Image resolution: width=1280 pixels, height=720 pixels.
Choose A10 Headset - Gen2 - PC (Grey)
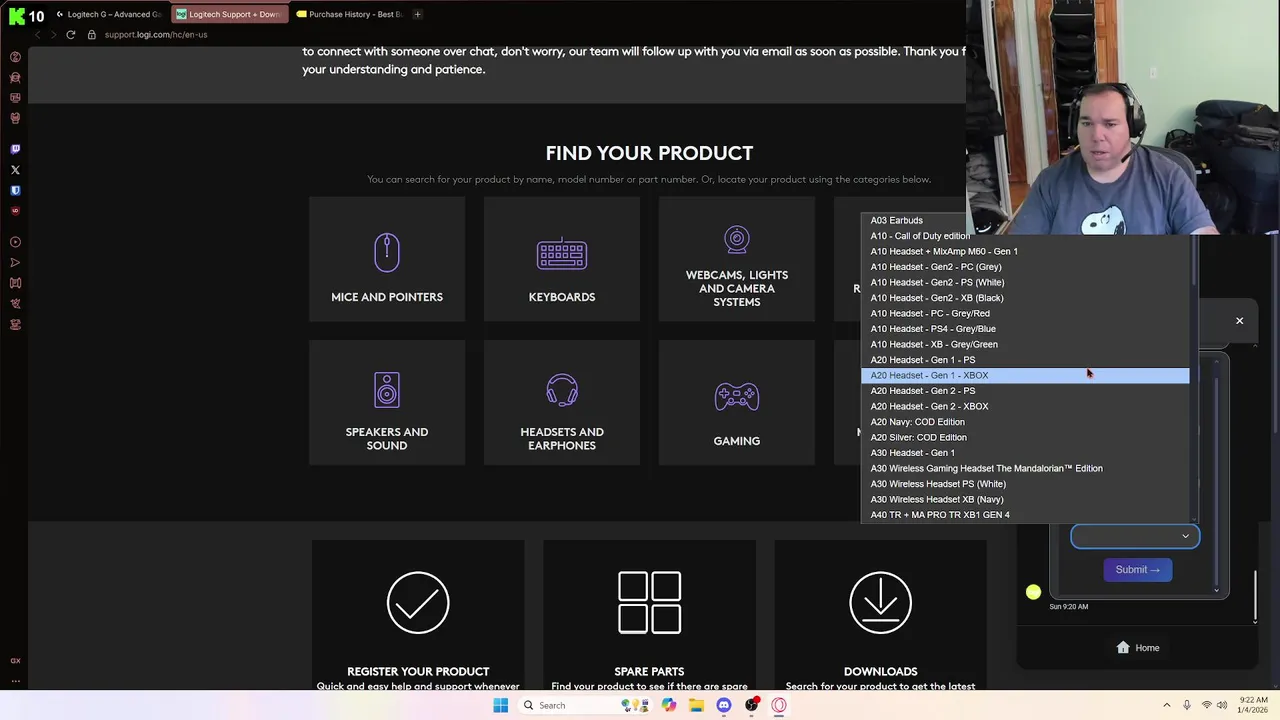click(x=1025, y=267)
